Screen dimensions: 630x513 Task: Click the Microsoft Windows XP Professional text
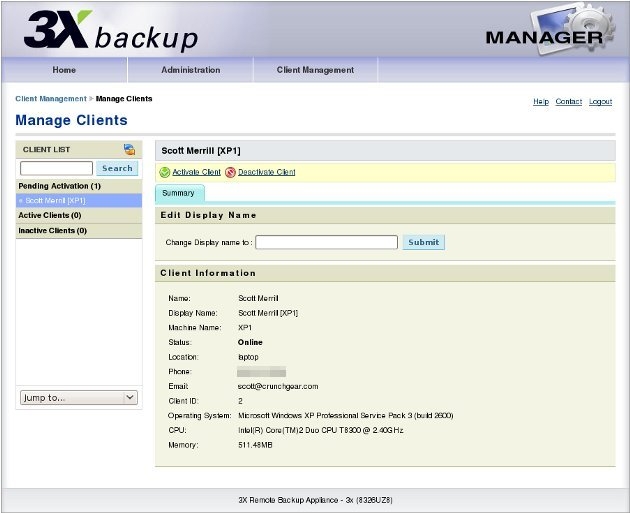(x=346, y=415)
